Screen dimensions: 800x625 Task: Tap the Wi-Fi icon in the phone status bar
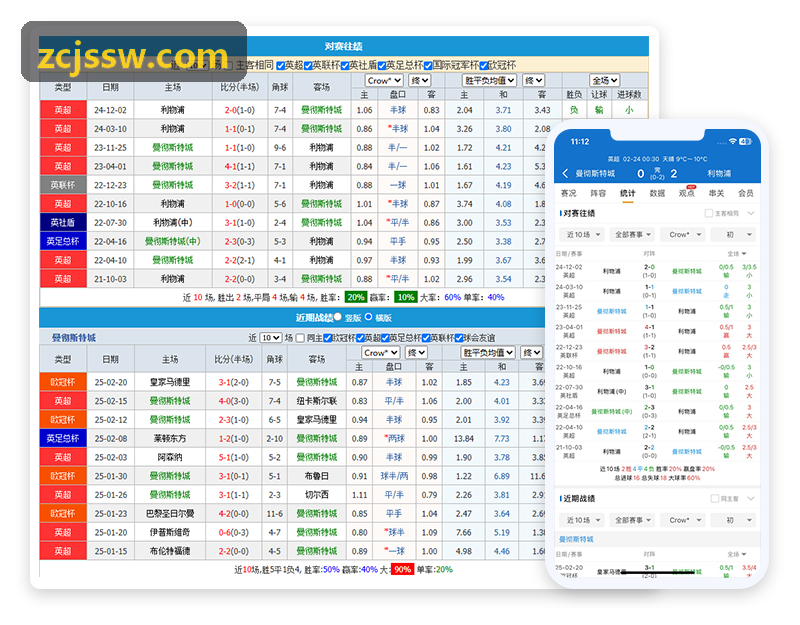733,141
